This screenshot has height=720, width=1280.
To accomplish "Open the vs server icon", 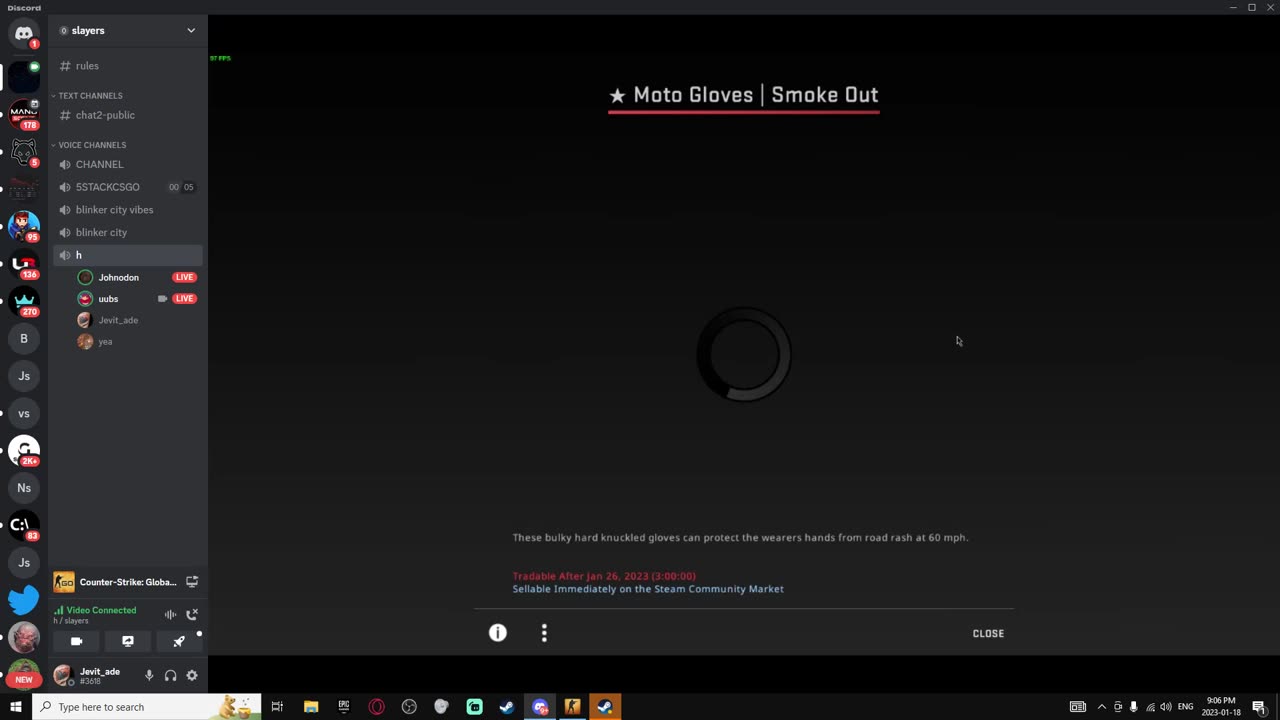I will coord(24,413).
